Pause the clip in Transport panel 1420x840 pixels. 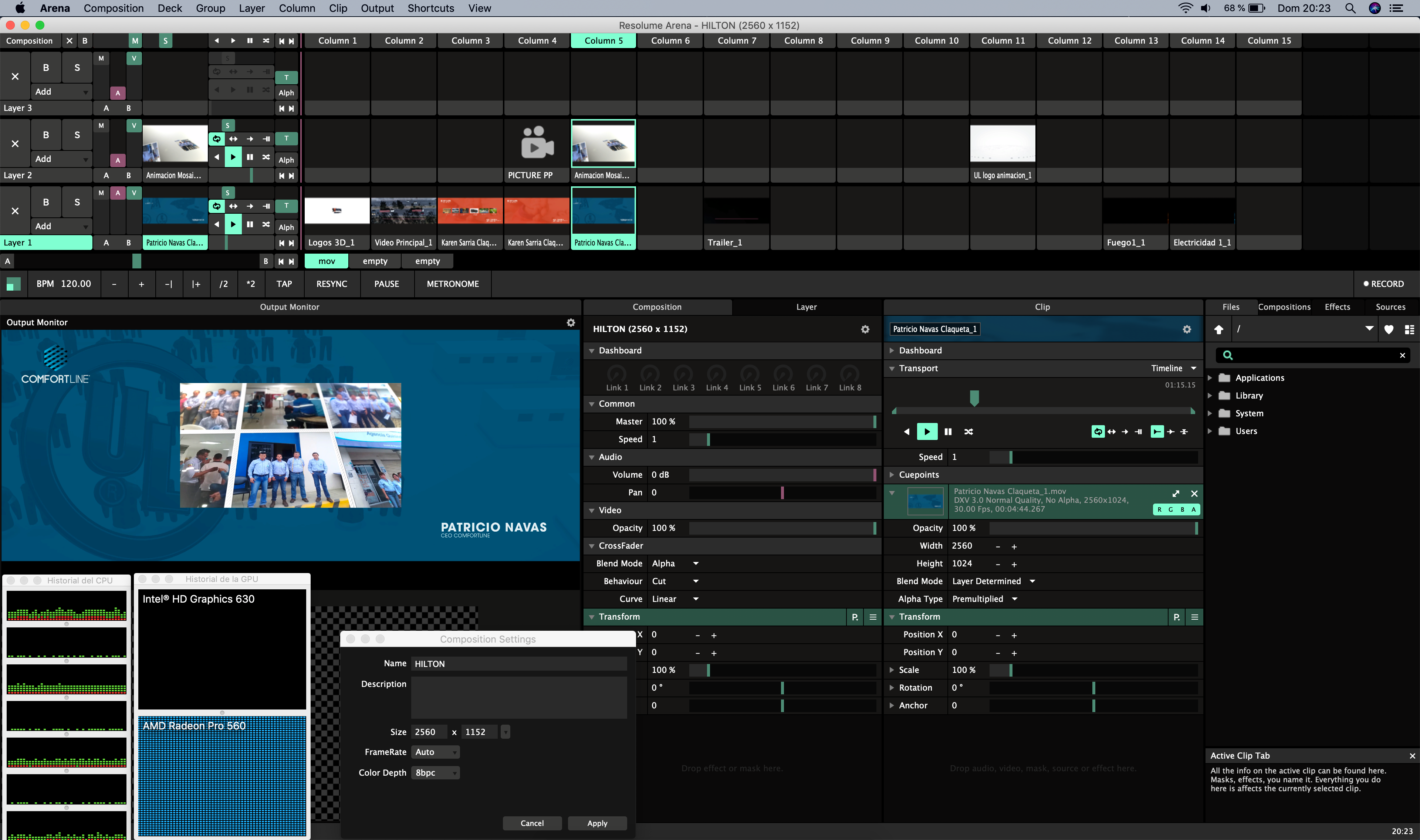(948, 432)
